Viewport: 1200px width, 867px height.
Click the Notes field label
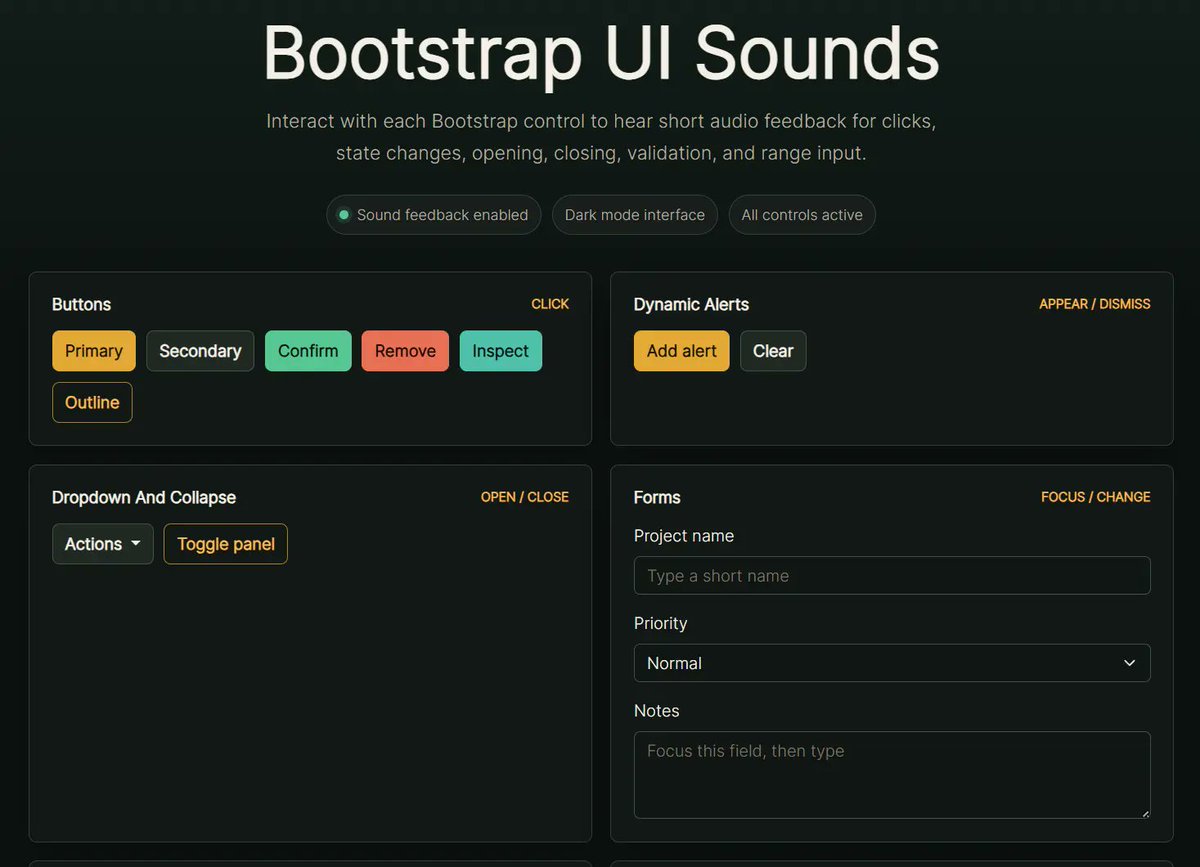pyautogui.click(x=657, y=711)
